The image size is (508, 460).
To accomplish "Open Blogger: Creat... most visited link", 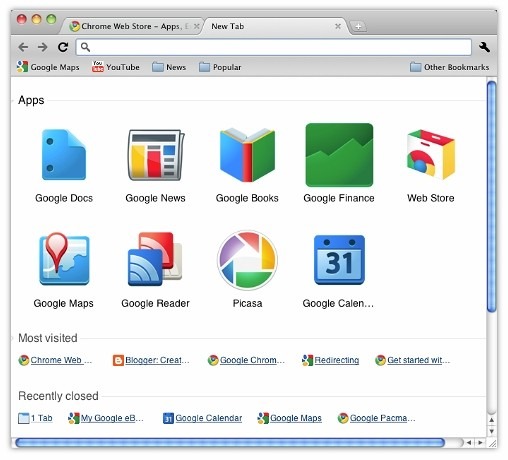I will 151,360.
